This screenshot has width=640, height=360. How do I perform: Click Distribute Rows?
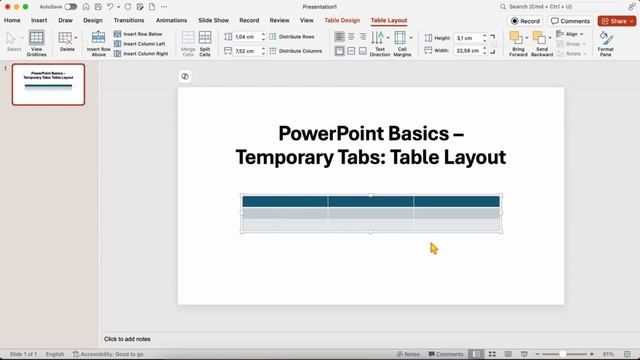(x=292, y=37)
